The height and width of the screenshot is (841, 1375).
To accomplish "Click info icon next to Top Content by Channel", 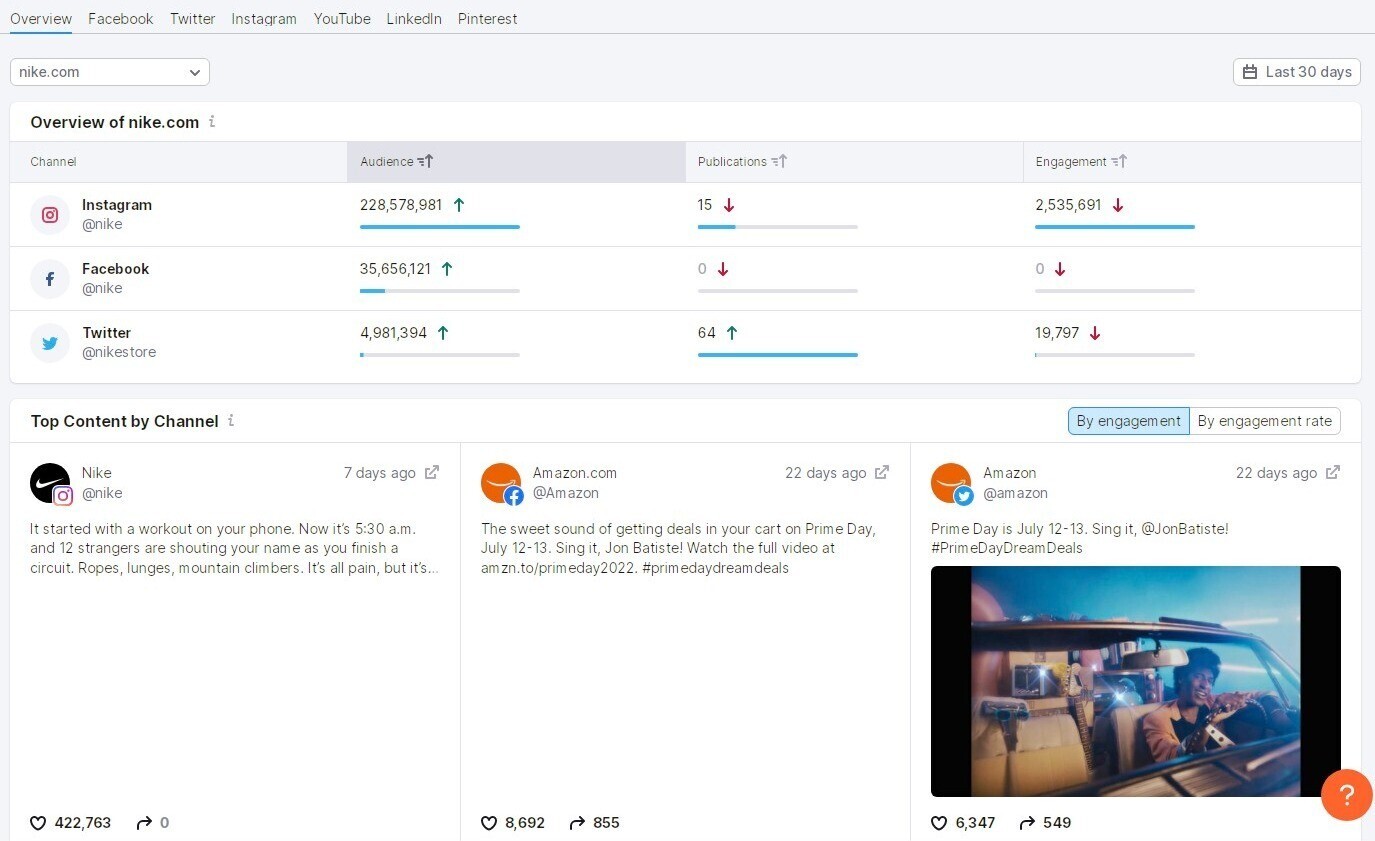I will point(231,421).
